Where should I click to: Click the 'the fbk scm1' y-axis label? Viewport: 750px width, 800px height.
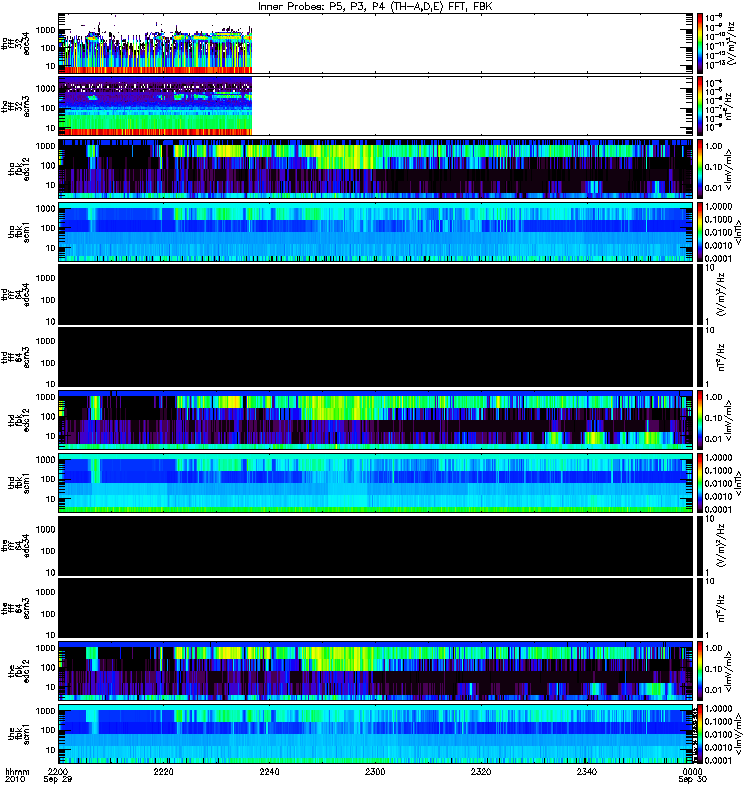tap(19, 734)
